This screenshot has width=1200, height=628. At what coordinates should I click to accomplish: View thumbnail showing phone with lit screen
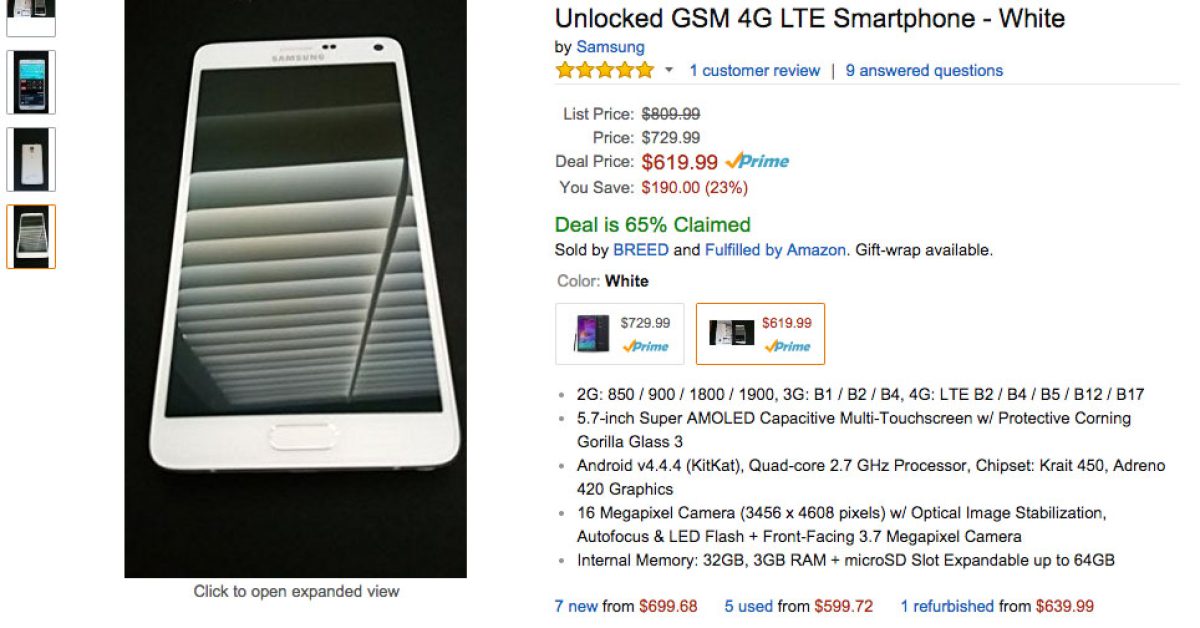(31, 82)
